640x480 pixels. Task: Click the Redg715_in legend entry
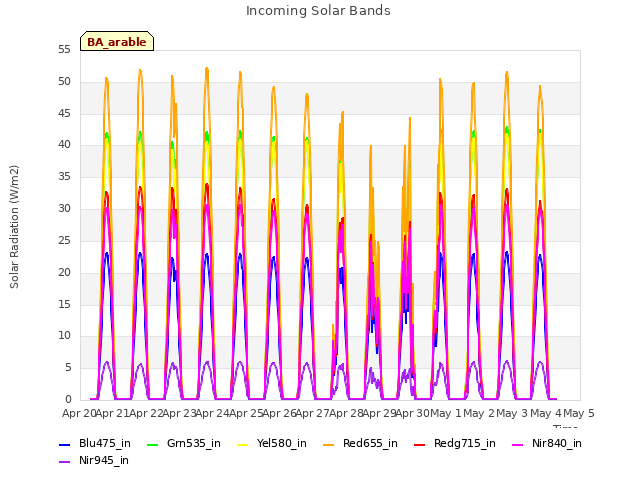coord(455,443)
